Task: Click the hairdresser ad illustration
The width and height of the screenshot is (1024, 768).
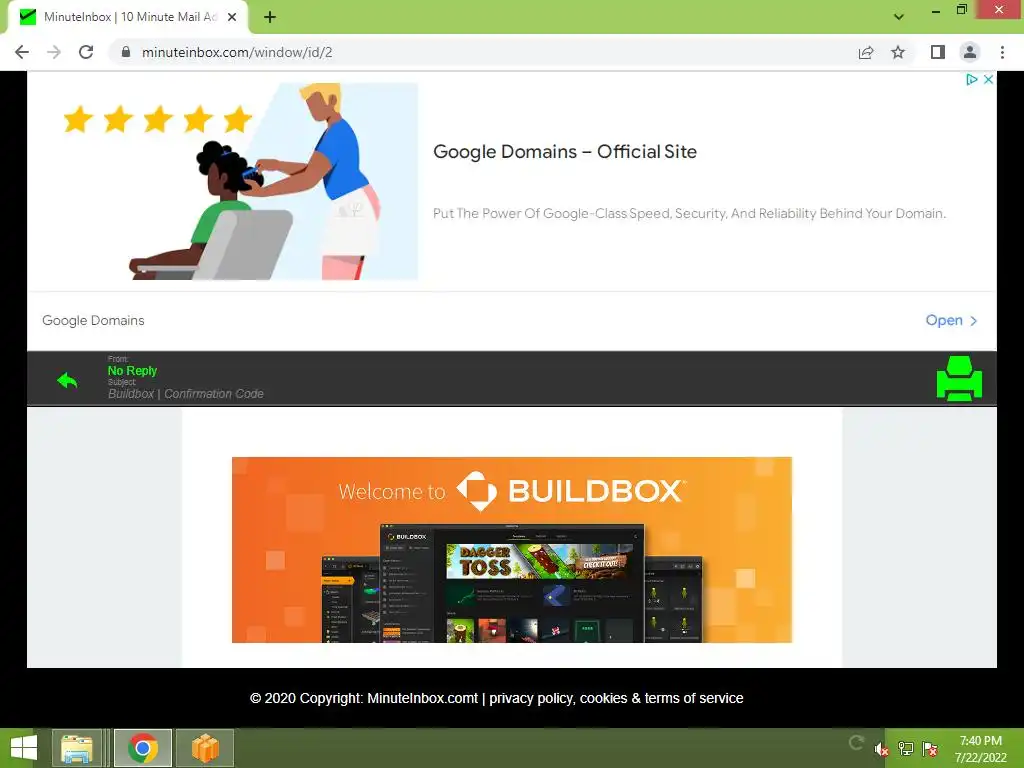Action: coord(241,181)
